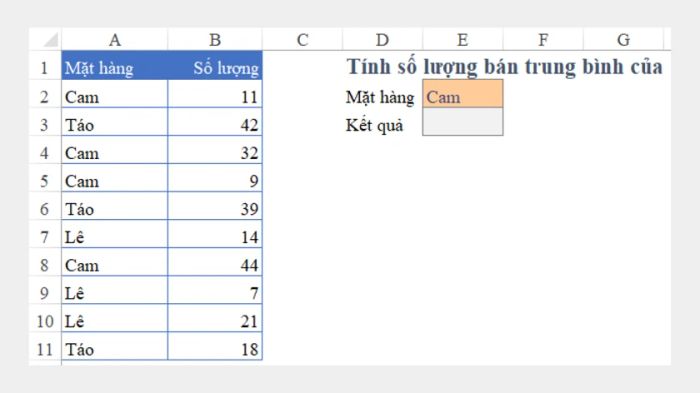Select column G header
This screenshot has width=700, height=393.
(623, 40)
